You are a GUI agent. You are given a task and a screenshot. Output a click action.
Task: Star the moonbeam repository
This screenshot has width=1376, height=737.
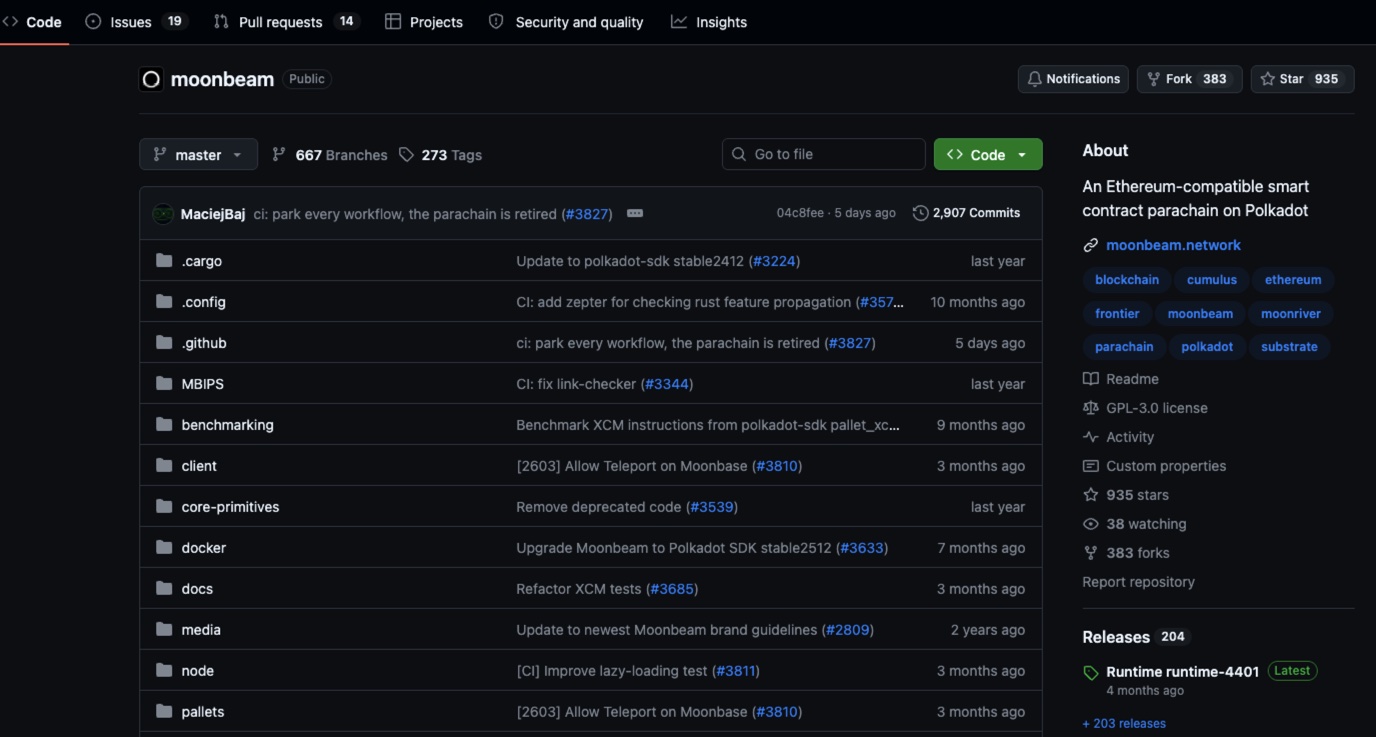[x=1302, y=79]
